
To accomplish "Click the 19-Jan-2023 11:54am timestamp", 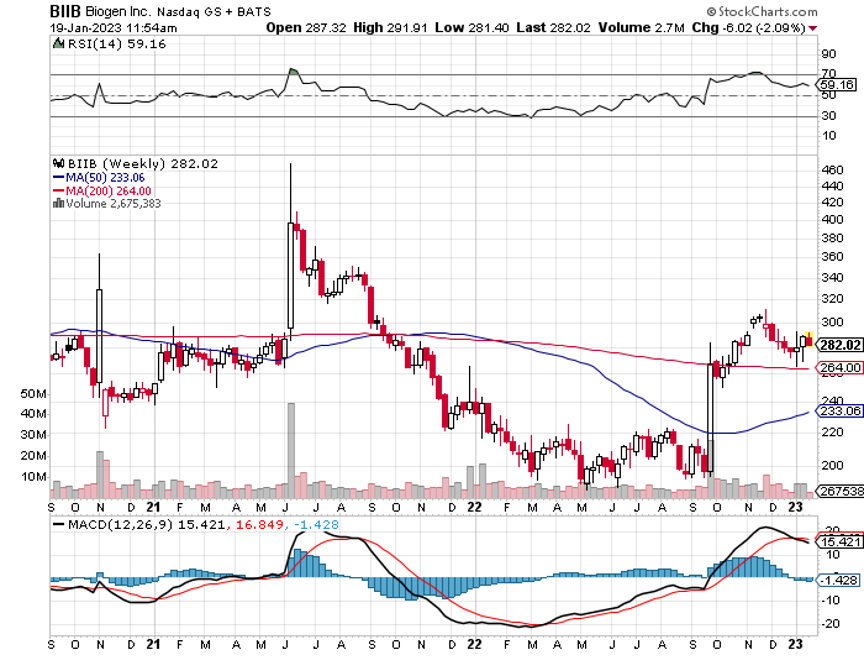I will click(114, 28).
